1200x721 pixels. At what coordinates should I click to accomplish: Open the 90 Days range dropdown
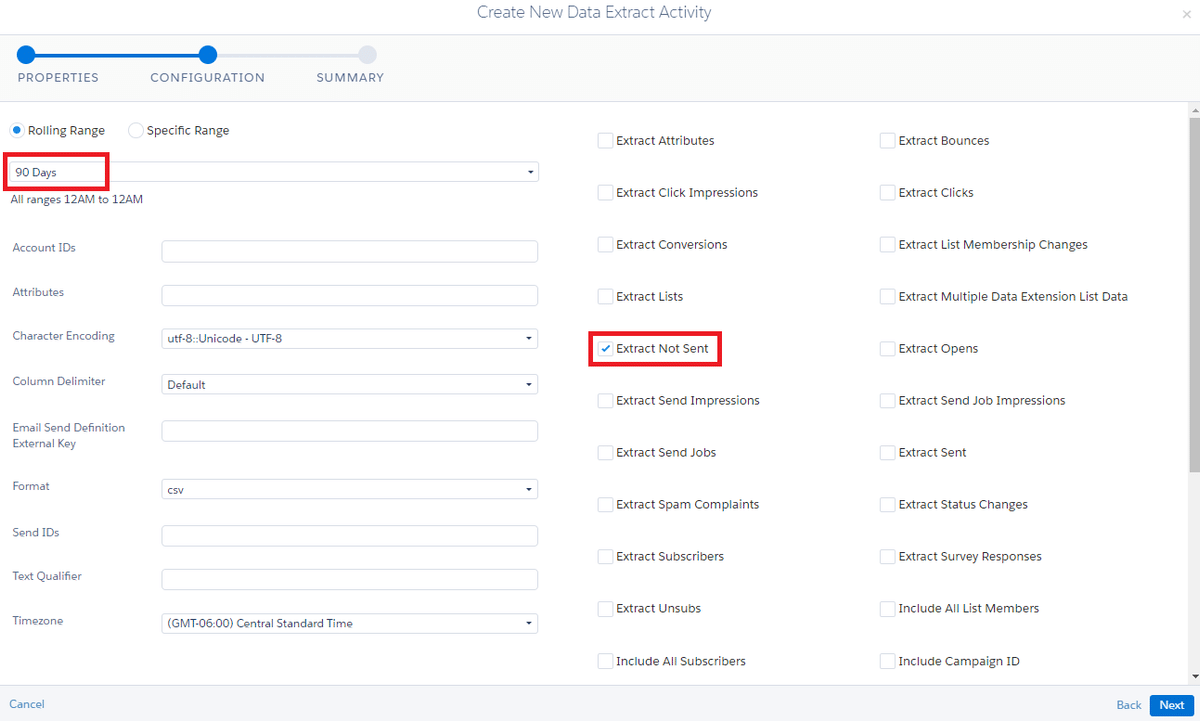274,172
